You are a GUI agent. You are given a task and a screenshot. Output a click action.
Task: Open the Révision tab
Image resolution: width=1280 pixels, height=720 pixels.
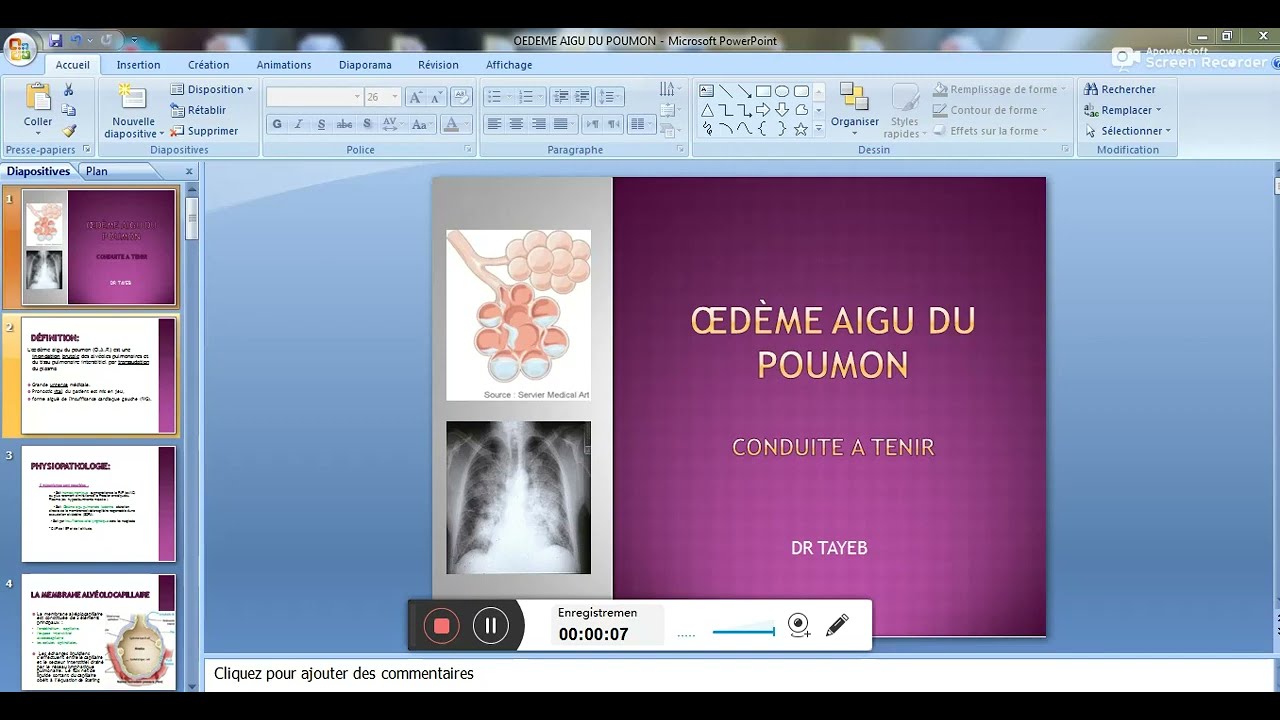pos(438,65)
